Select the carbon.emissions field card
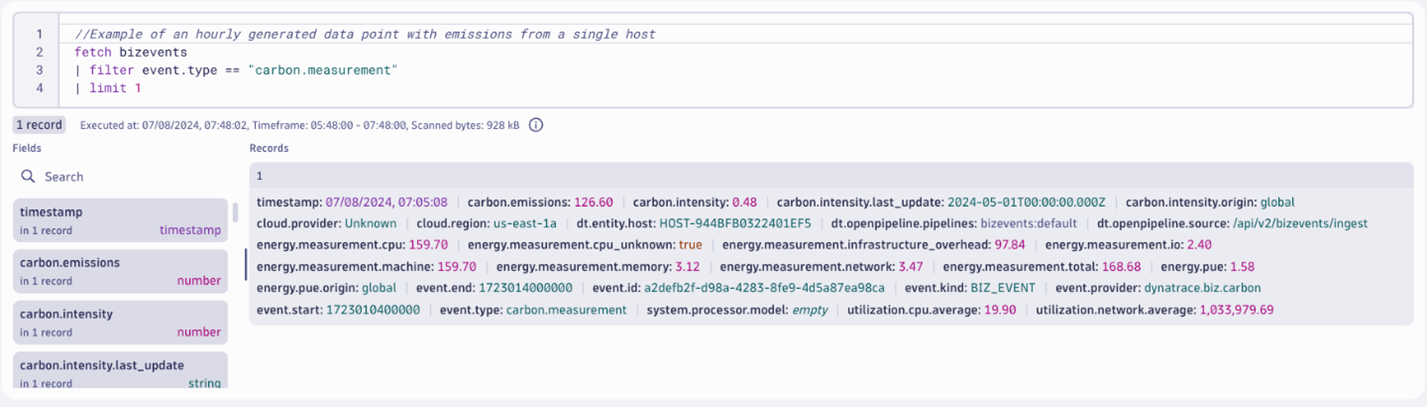This screenshot has width=1427, height=407. 120,271
